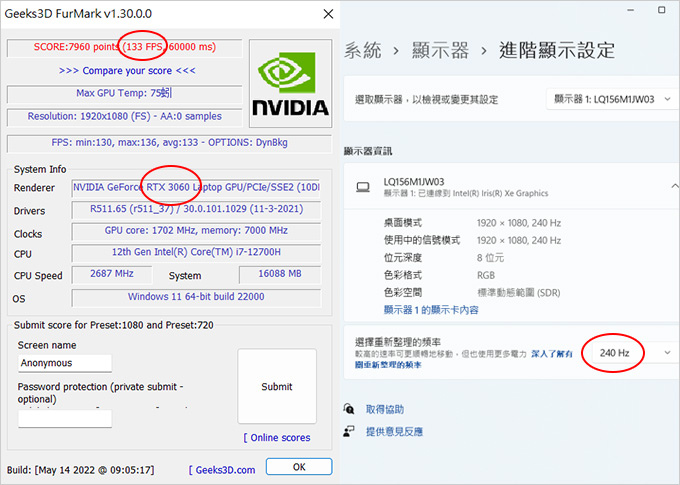
Task: Open the 240 Hz refresh rate dropdown
Action: [634, 353]
